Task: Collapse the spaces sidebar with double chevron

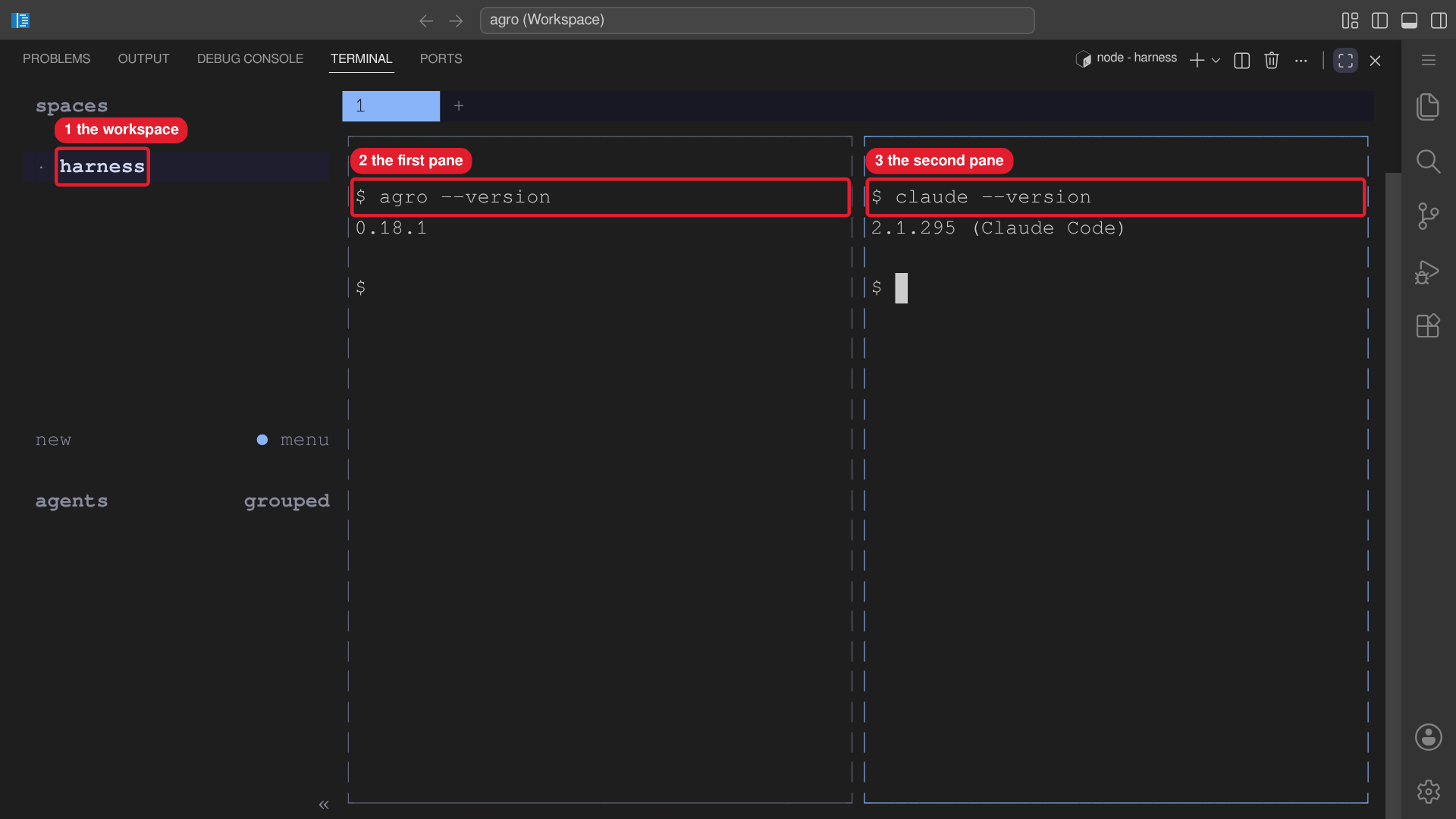Action: 324,805
